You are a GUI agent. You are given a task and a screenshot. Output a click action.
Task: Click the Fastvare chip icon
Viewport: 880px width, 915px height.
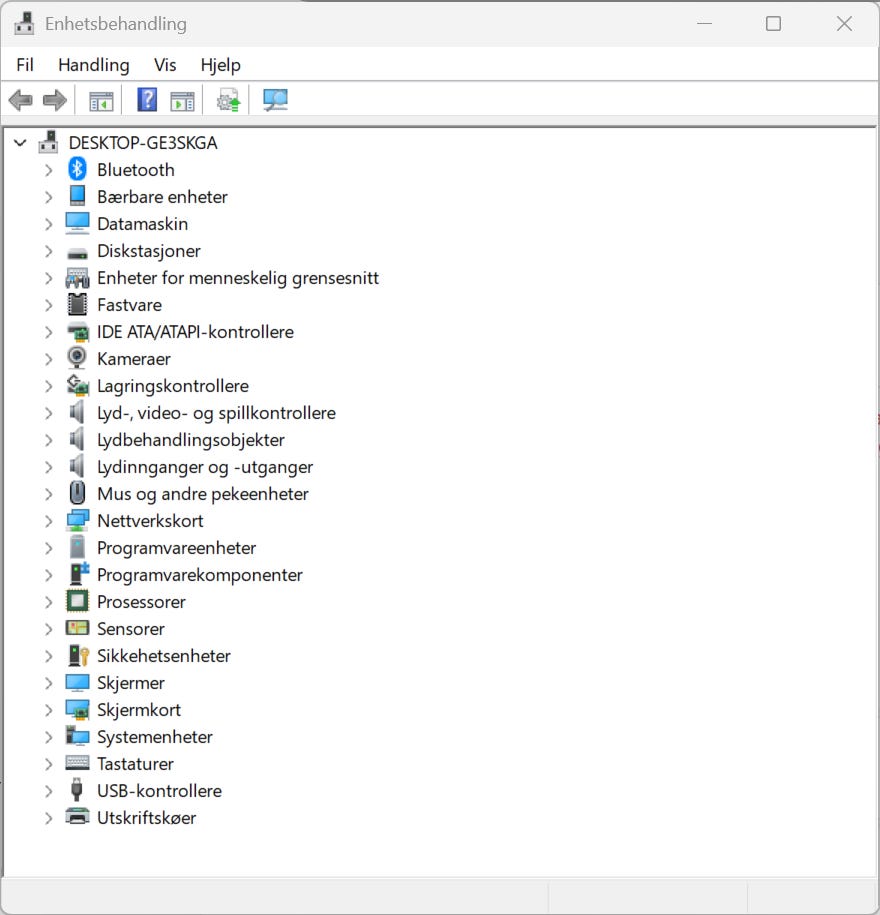77,305
